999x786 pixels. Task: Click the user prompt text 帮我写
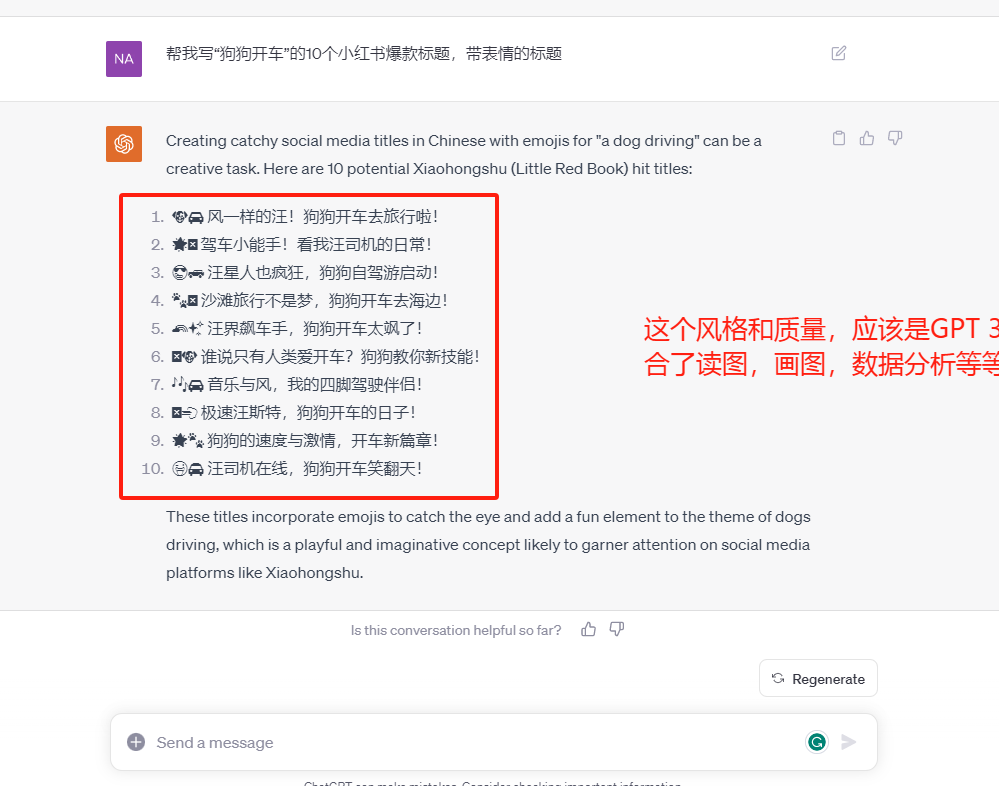(364, 54)
